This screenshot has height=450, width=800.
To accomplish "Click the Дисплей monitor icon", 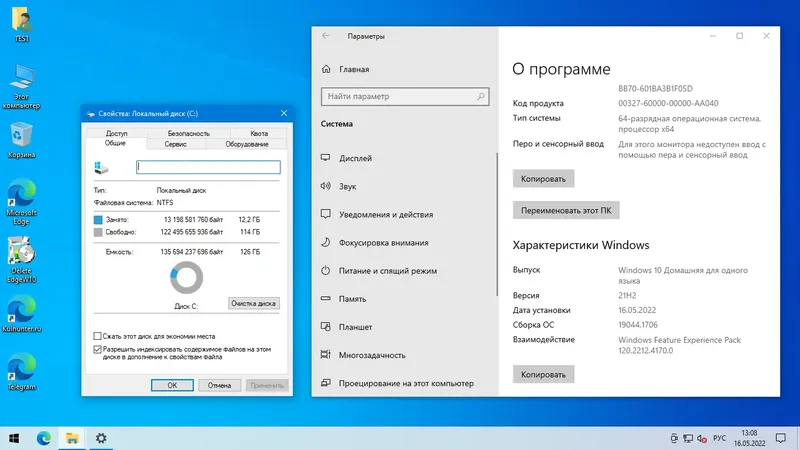I will pos(326,158).
